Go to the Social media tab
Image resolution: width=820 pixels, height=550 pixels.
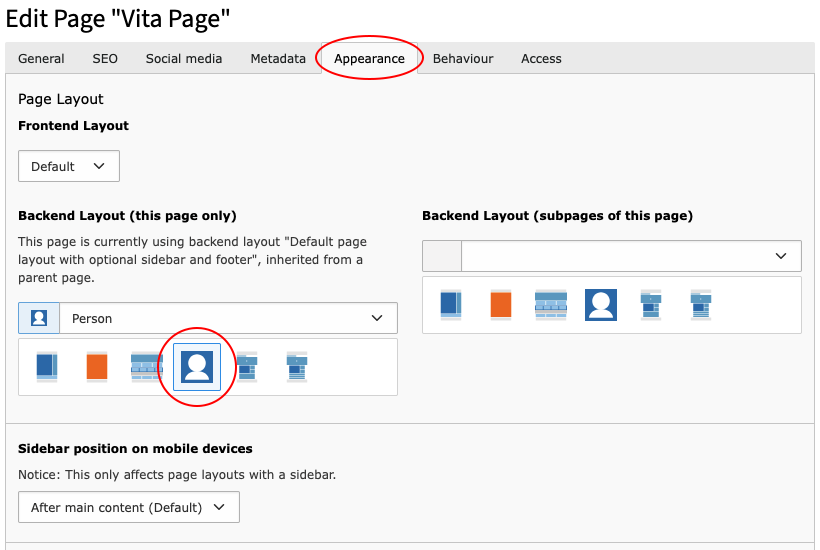184,59
